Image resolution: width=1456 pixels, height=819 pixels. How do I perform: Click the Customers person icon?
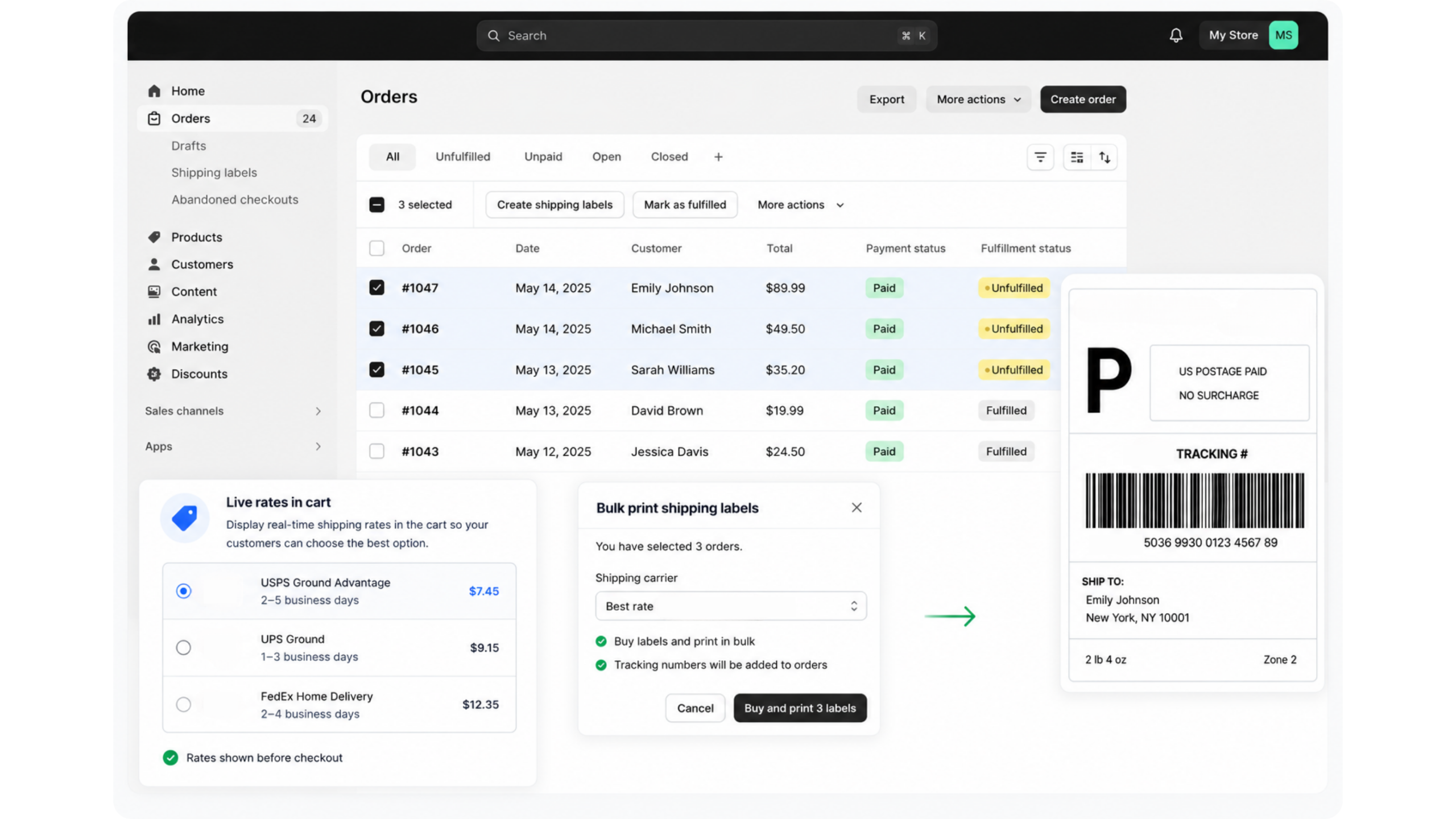coord(154,264)
